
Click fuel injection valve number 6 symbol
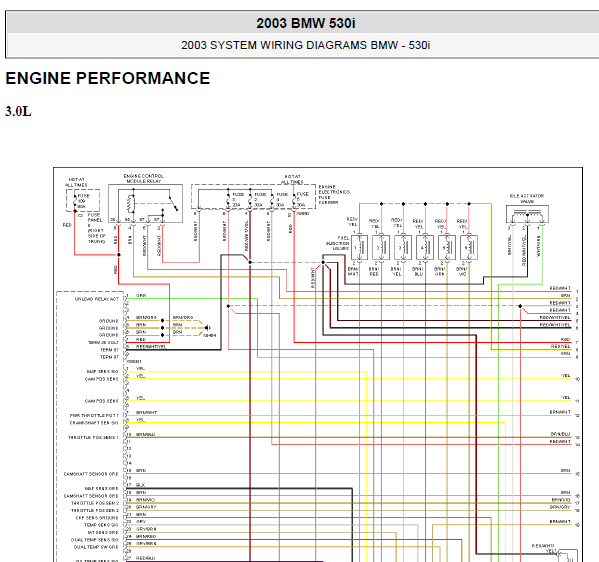point(469,248)
